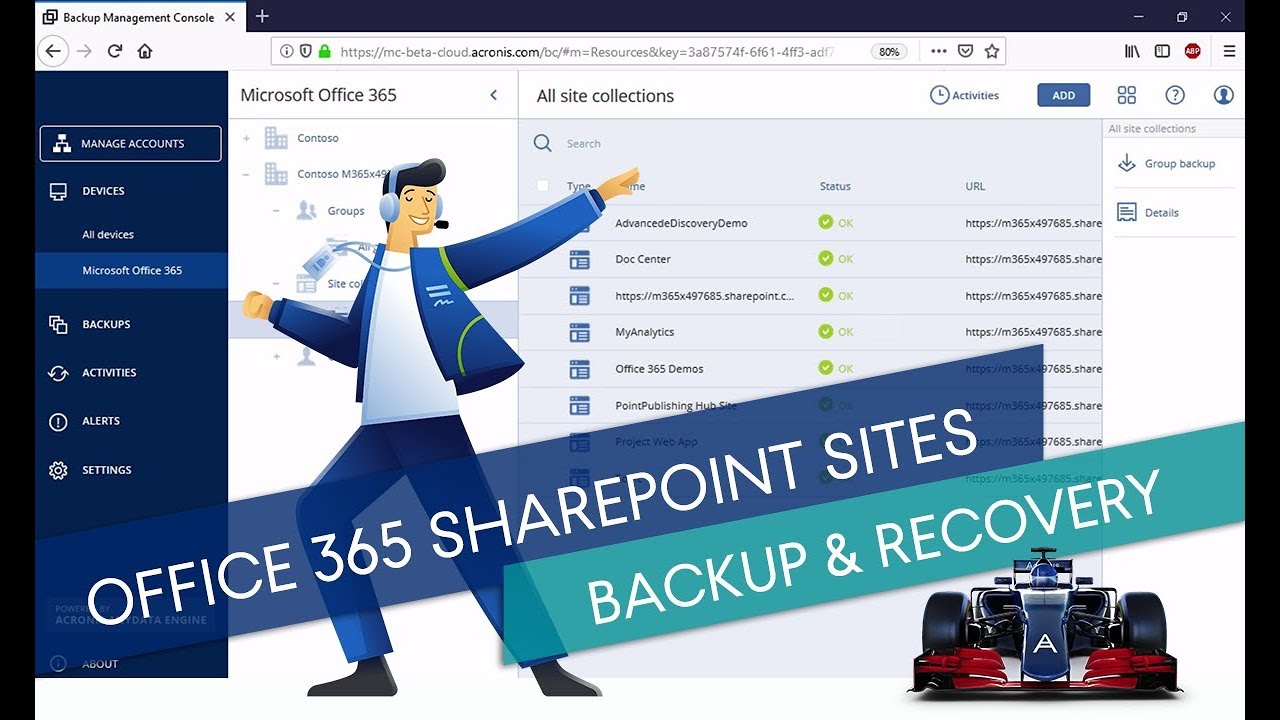This screenshot has height=720, width=1280.
Task: Open the user account profile icon
Action: coord(1224,95)
